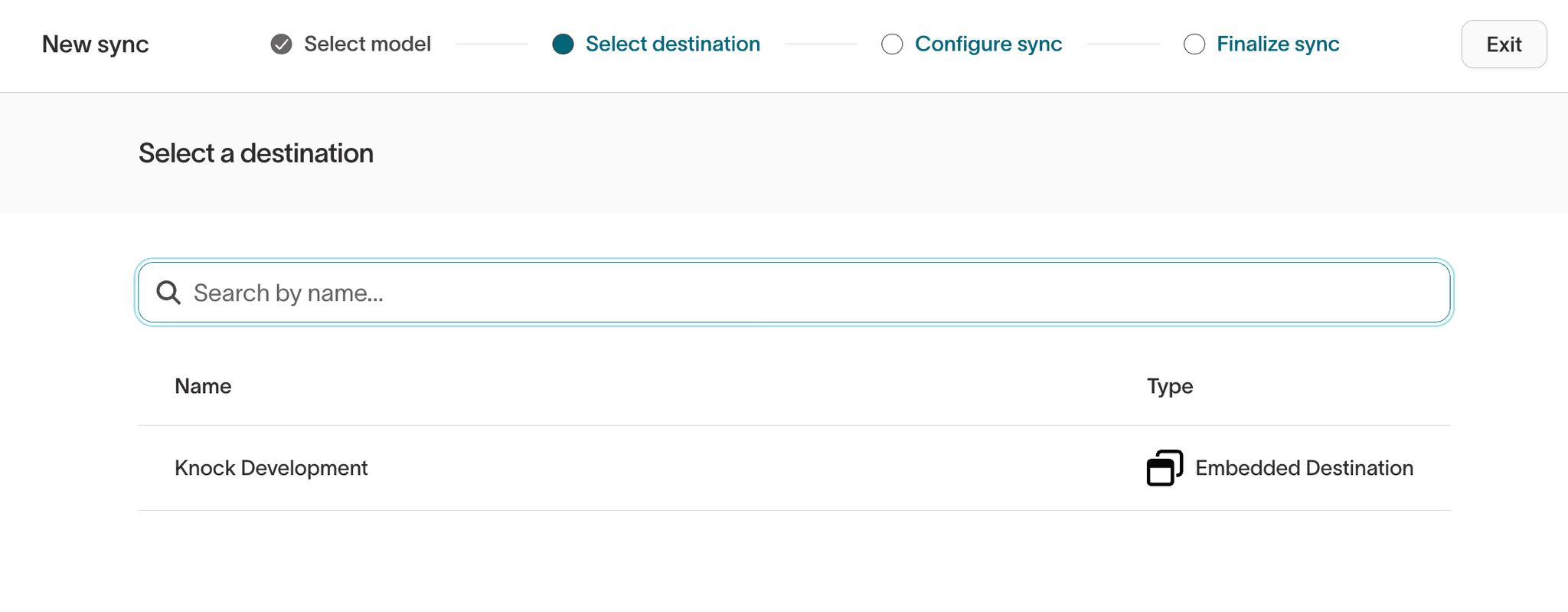Click the New sync heading

point(95,44)
